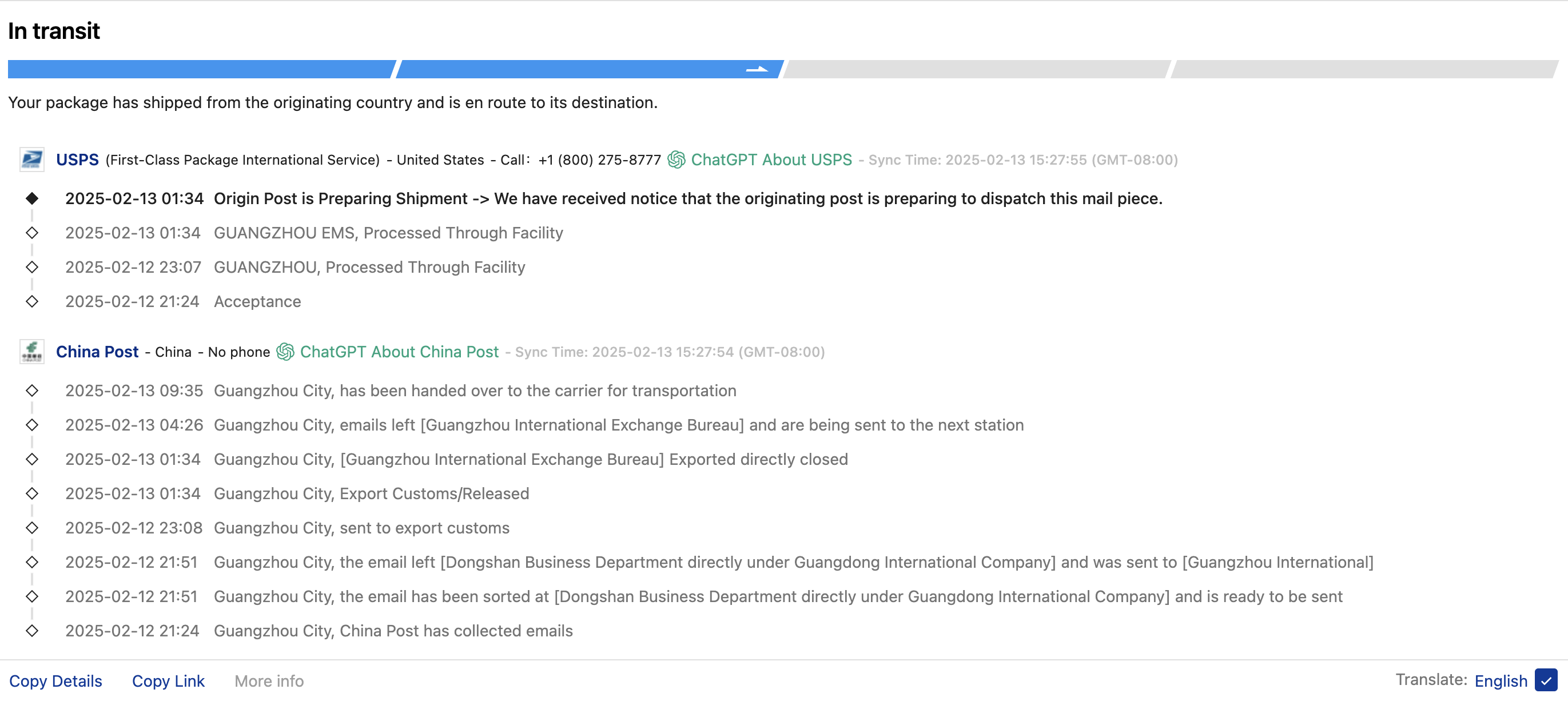Screen dimensions: 1568x701
Task: Click the China Post carrier logo icon
Action: coord(31,352)
